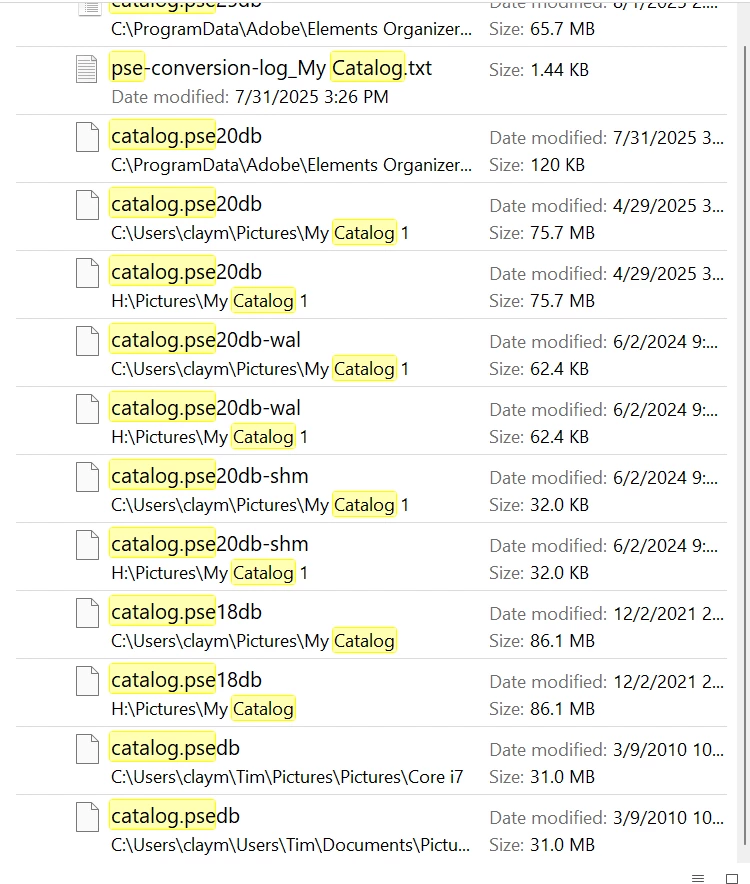
Task: Click path H:\Pictures\My Catalog 1 under catalog.pse20db
Action: (x=210, y=301)
